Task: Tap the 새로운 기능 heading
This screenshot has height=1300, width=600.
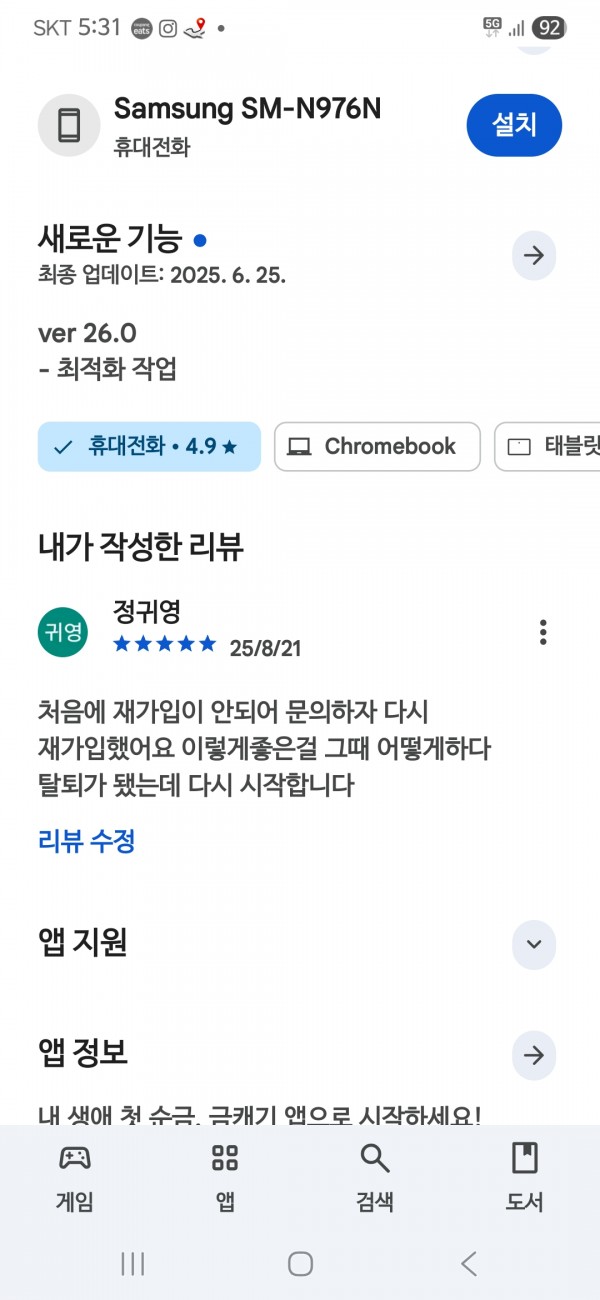Action: pyautogui.click(x=110, y=240)
